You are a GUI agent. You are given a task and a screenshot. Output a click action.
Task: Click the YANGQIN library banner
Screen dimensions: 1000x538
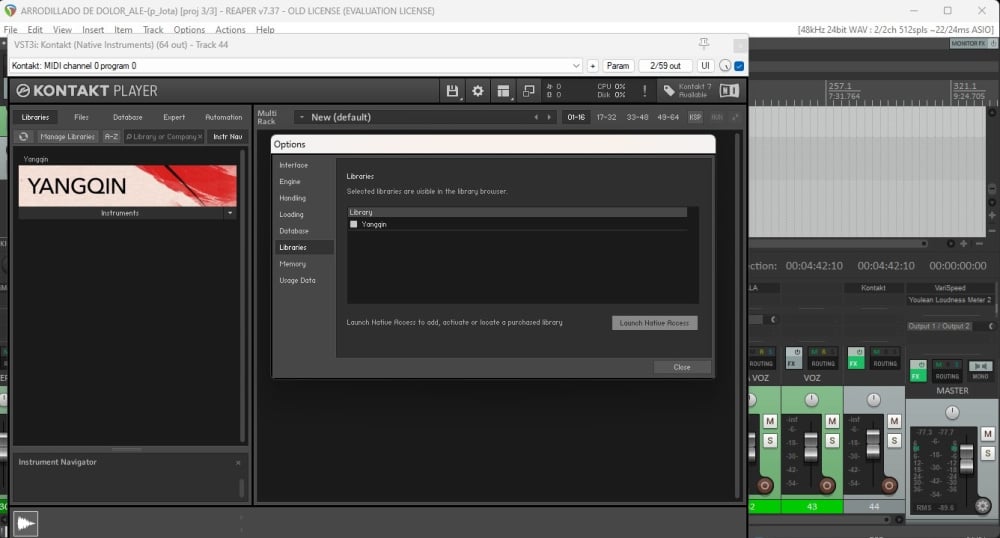(128, 185)
